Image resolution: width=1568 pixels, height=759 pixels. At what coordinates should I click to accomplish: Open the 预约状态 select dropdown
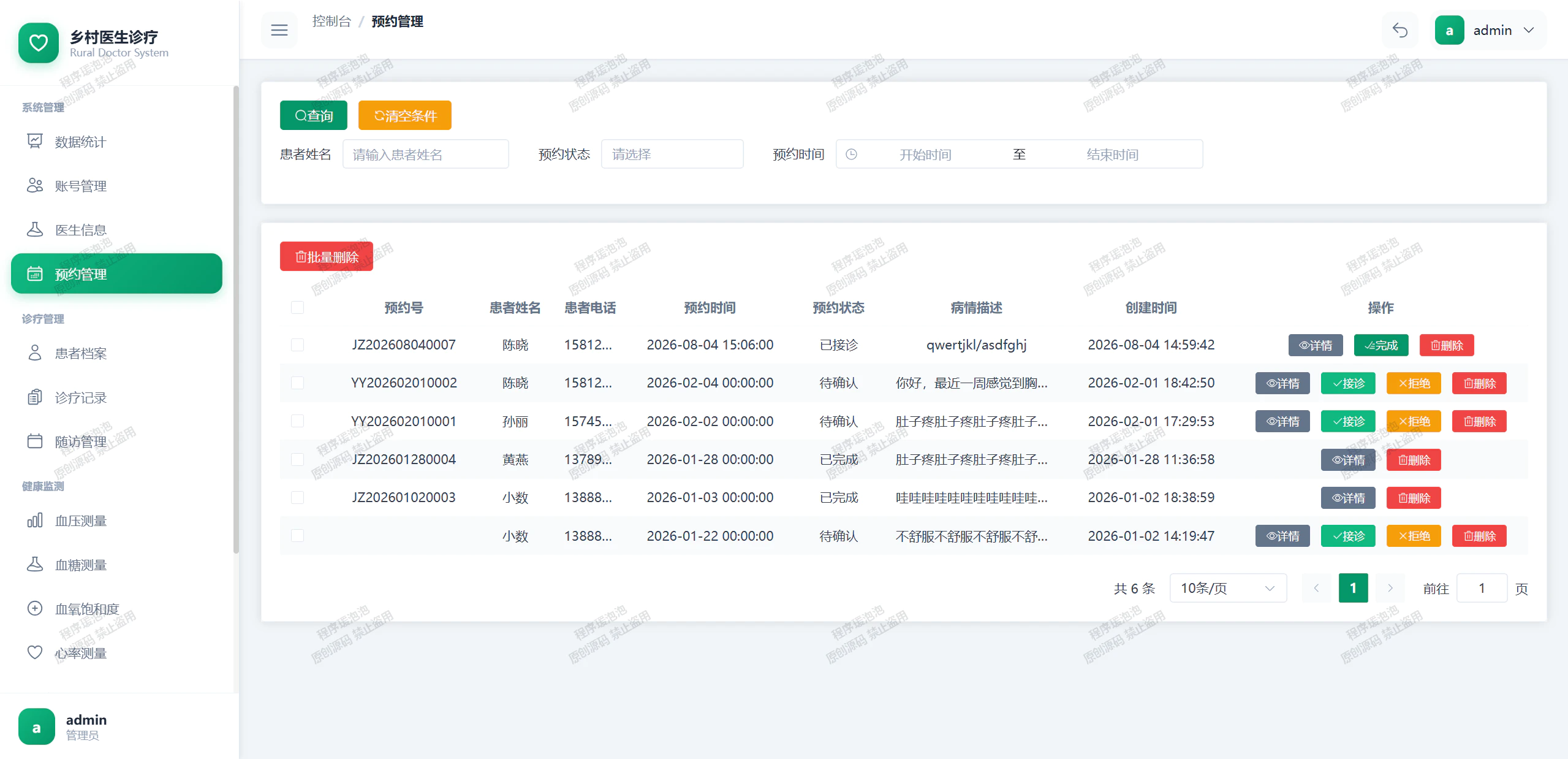point(672,154)
